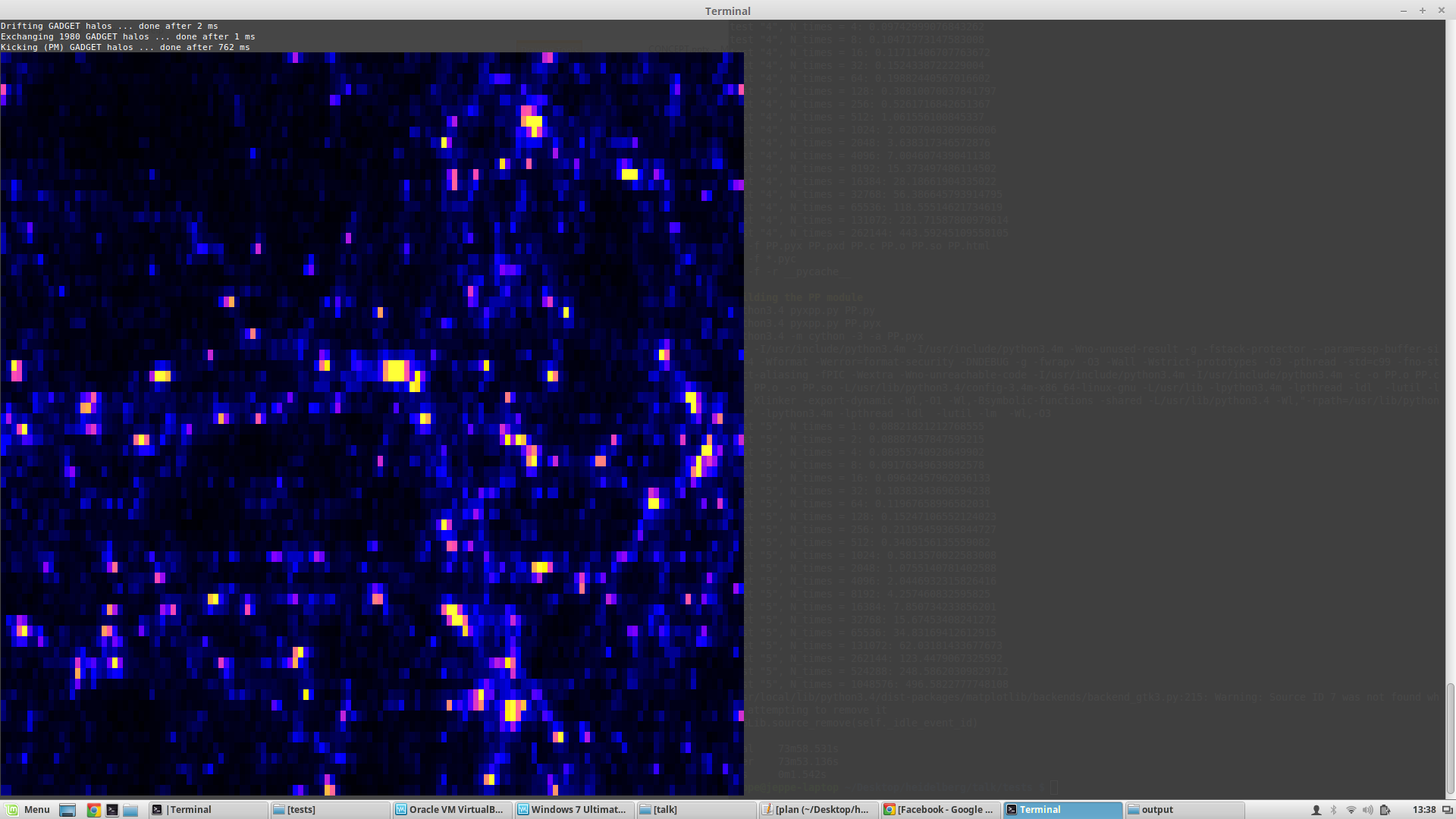Switch to the Oracle VM VirtualBox window
This screenshot has height=819, width=1456.
[452, 810]
